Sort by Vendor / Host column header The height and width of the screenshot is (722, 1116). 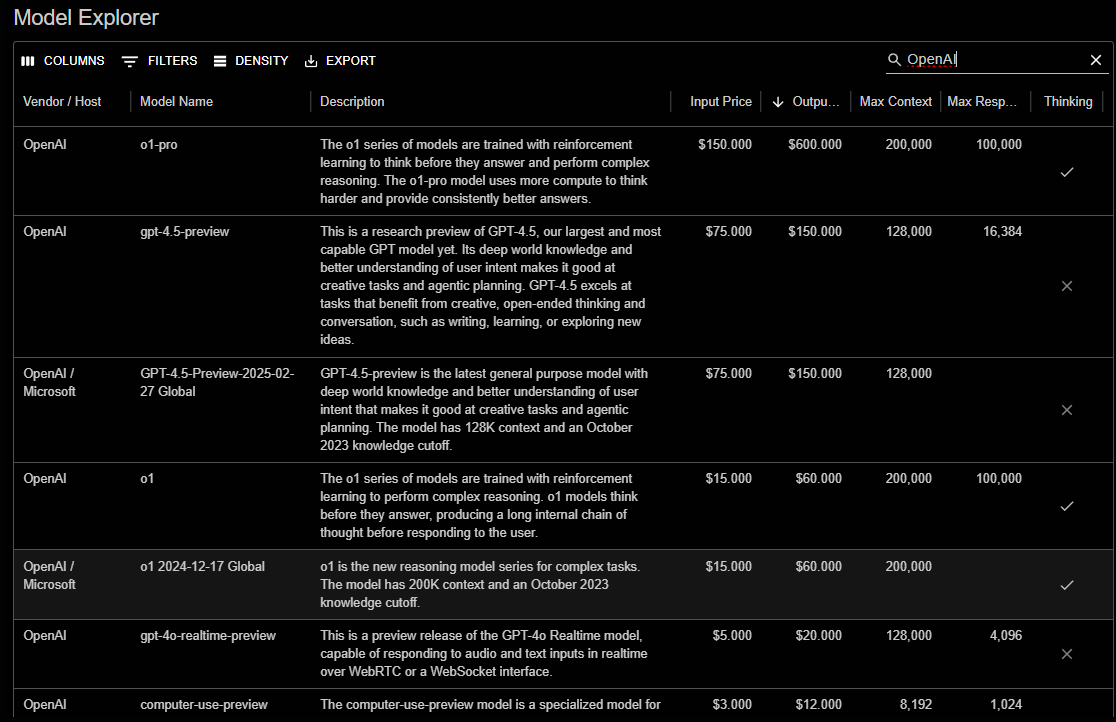tap(62, 102)
